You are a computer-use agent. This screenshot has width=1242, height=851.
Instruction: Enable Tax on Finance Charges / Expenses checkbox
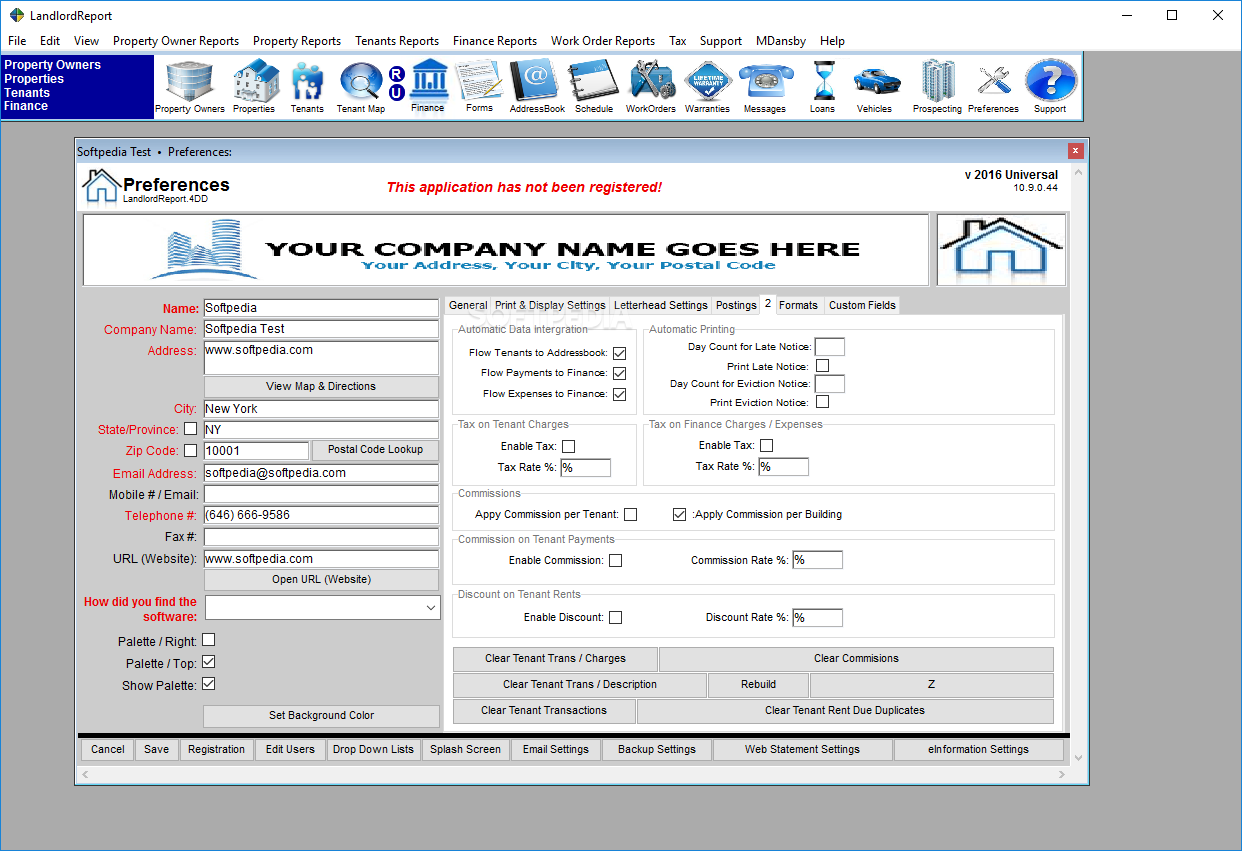(767, 445)
